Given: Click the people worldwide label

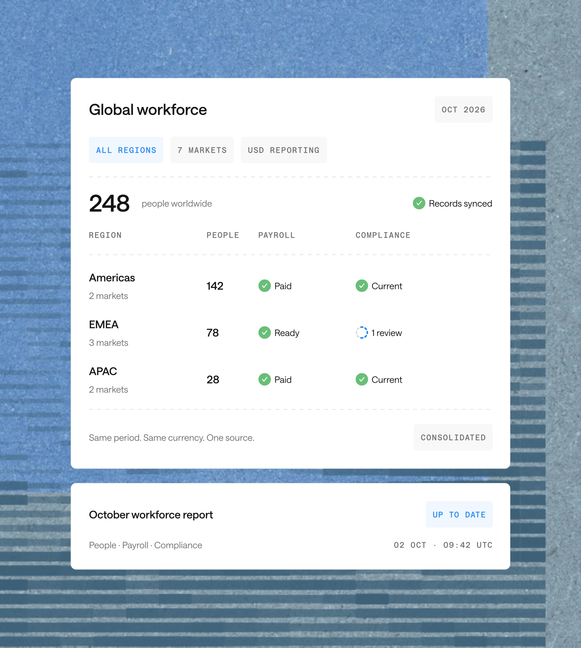Looking at the screenshot, I should click(x=176, y=204).
